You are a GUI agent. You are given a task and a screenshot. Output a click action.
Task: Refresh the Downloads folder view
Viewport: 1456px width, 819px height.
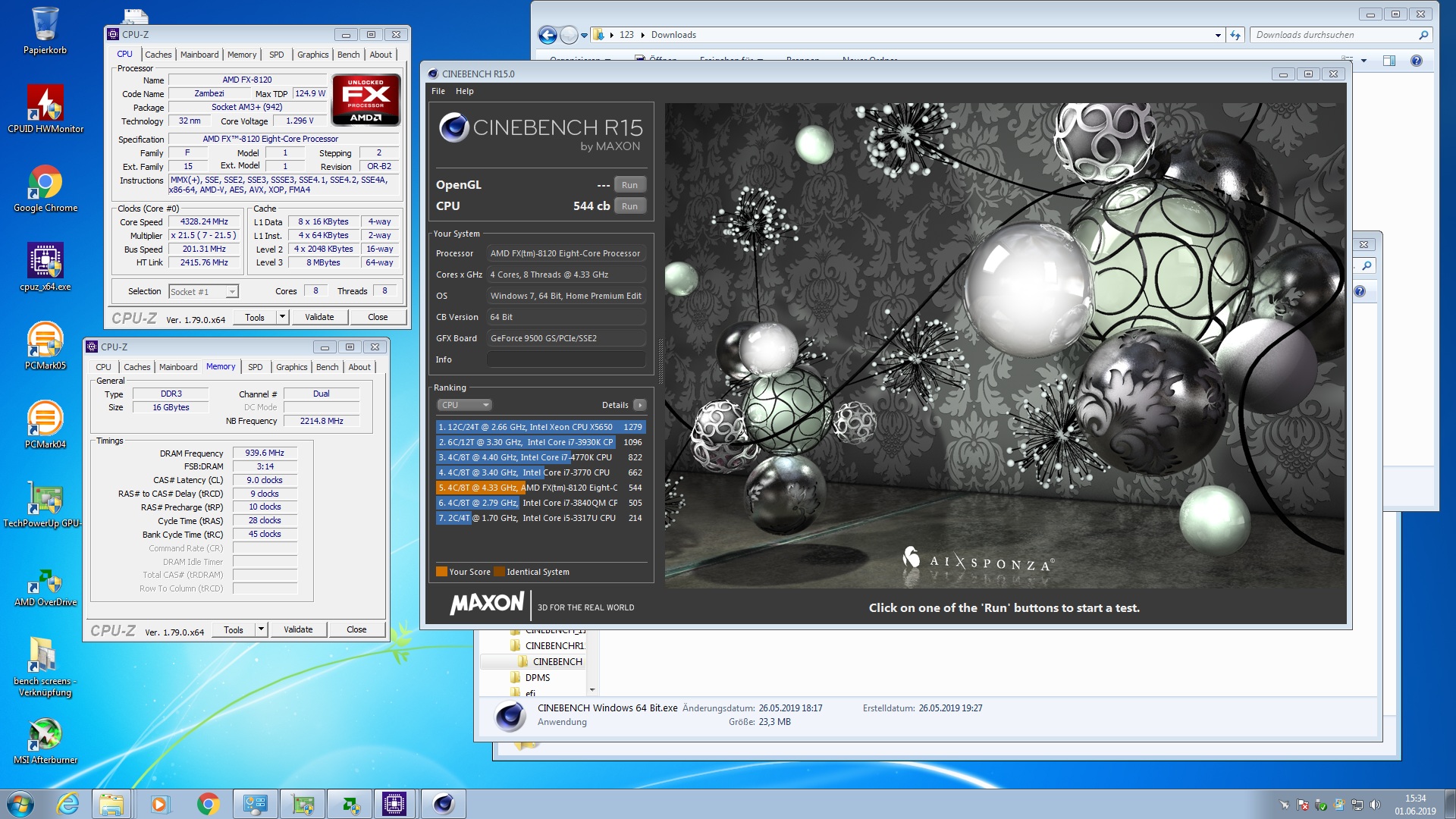point(1235,35)
